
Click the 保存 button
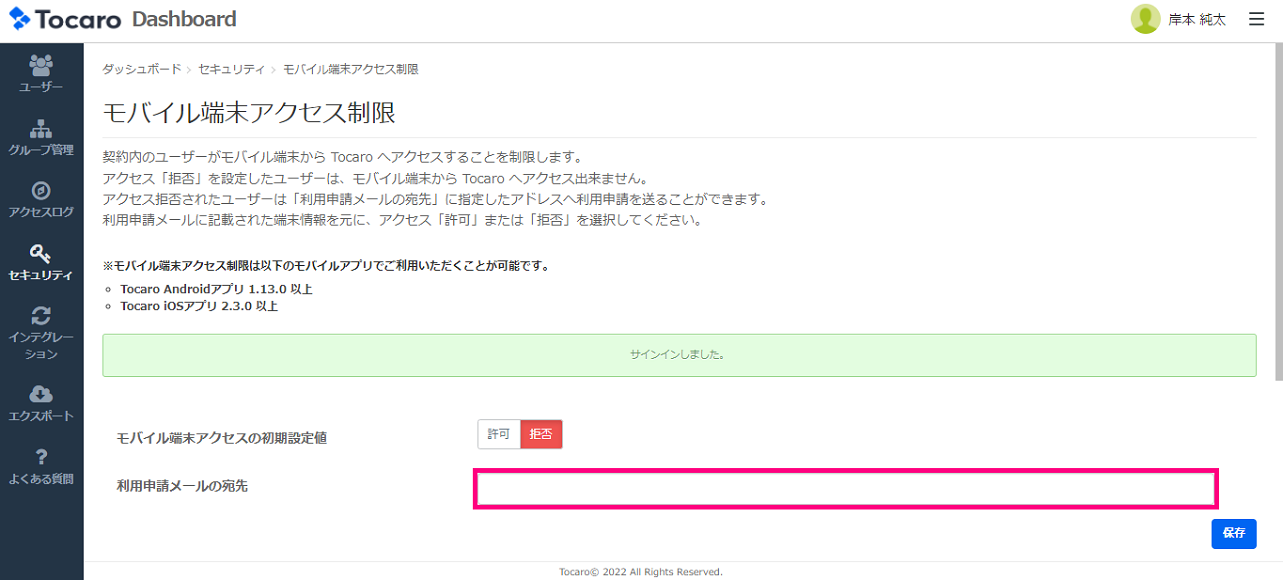pyautogui.click(x=1233, y=533)
